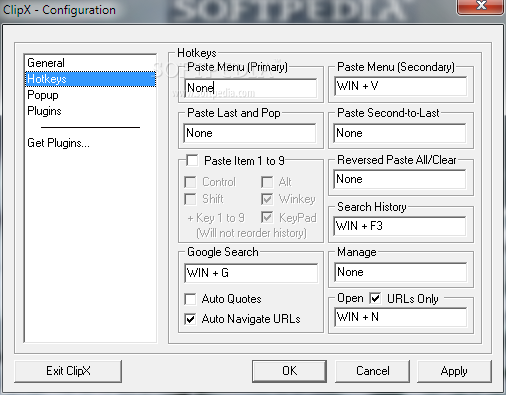The height and width of the screenshot is (395, 506).
Task: Close the ClipX Configuration window
Action: (480, 6)
